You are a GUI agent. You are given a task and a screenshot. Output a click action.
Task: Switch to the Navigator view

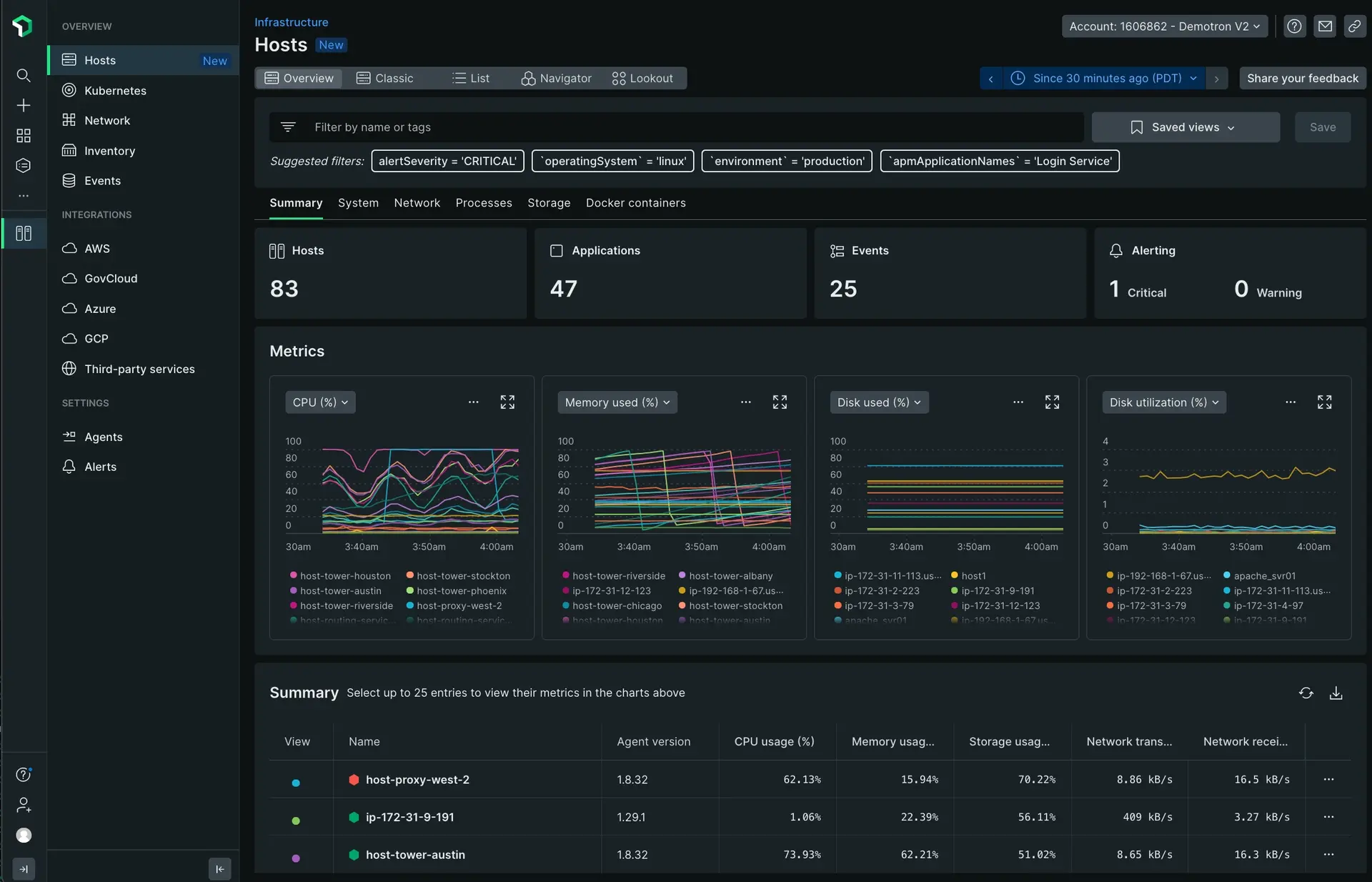click(x=557, y=78)
